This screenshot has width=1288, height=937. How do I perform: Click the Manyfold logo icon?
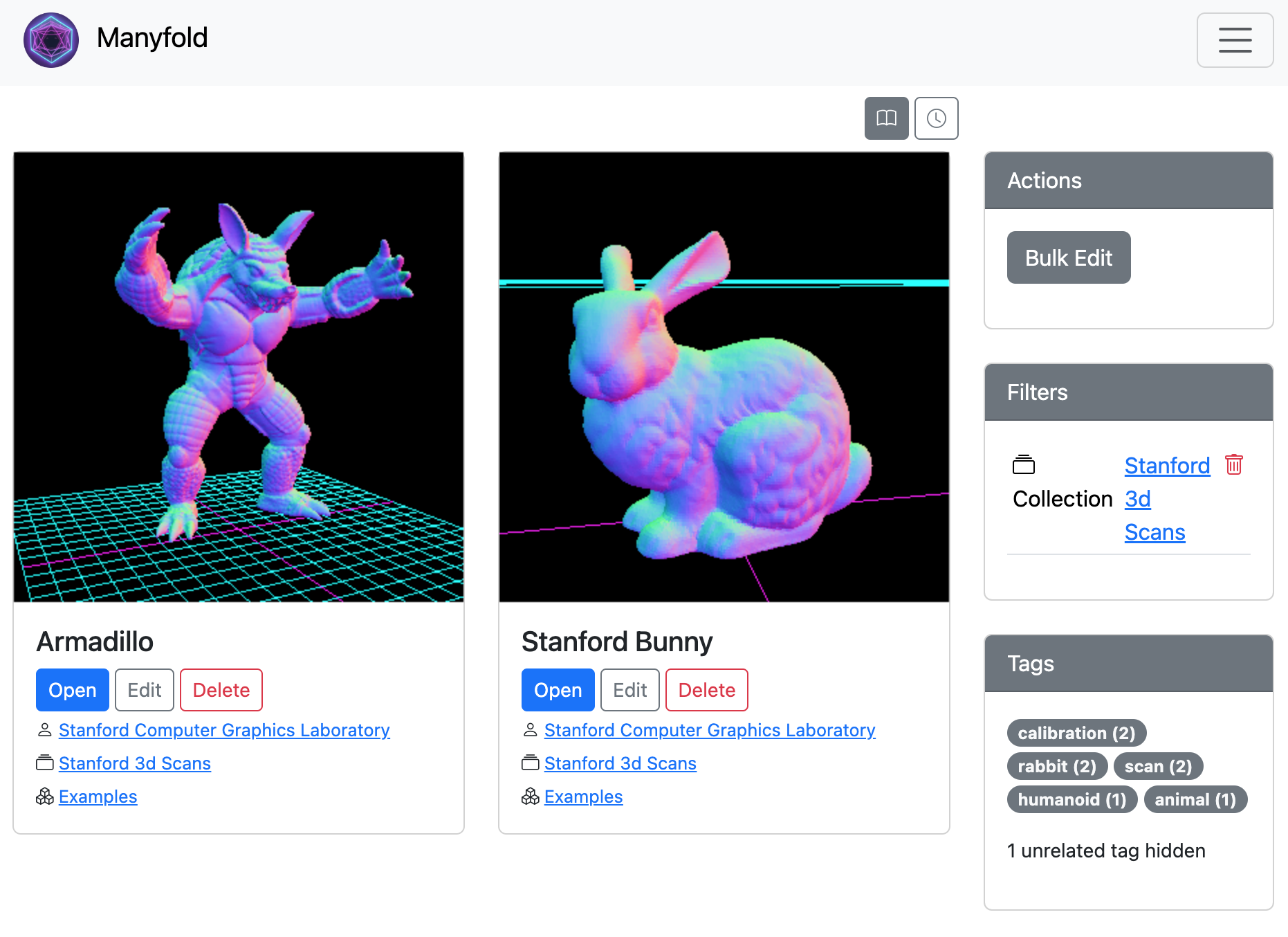pos(51,40)
